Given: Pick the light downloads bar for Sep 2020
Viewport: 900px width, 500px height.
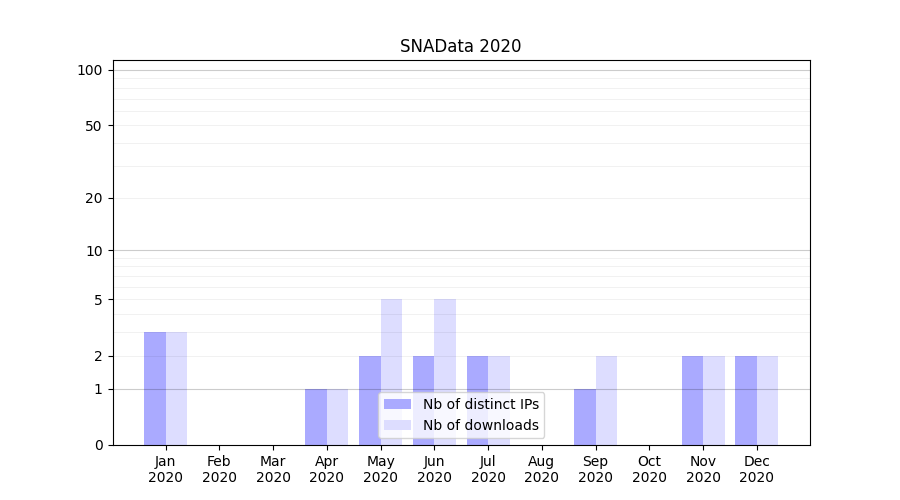Looking at the screenshot, I should tap(606, 400).
